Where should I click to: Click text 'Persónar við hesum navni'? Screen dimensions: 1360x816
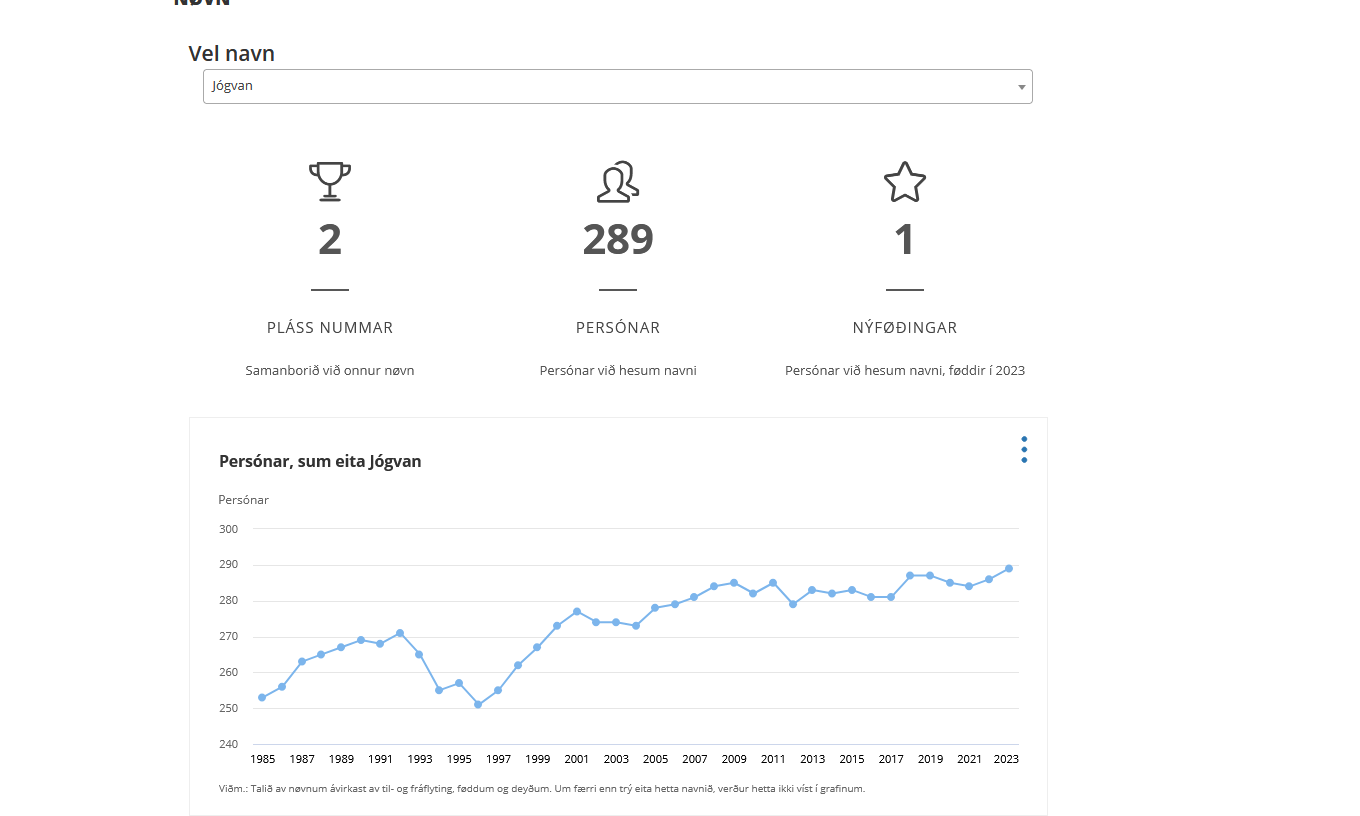618,370
